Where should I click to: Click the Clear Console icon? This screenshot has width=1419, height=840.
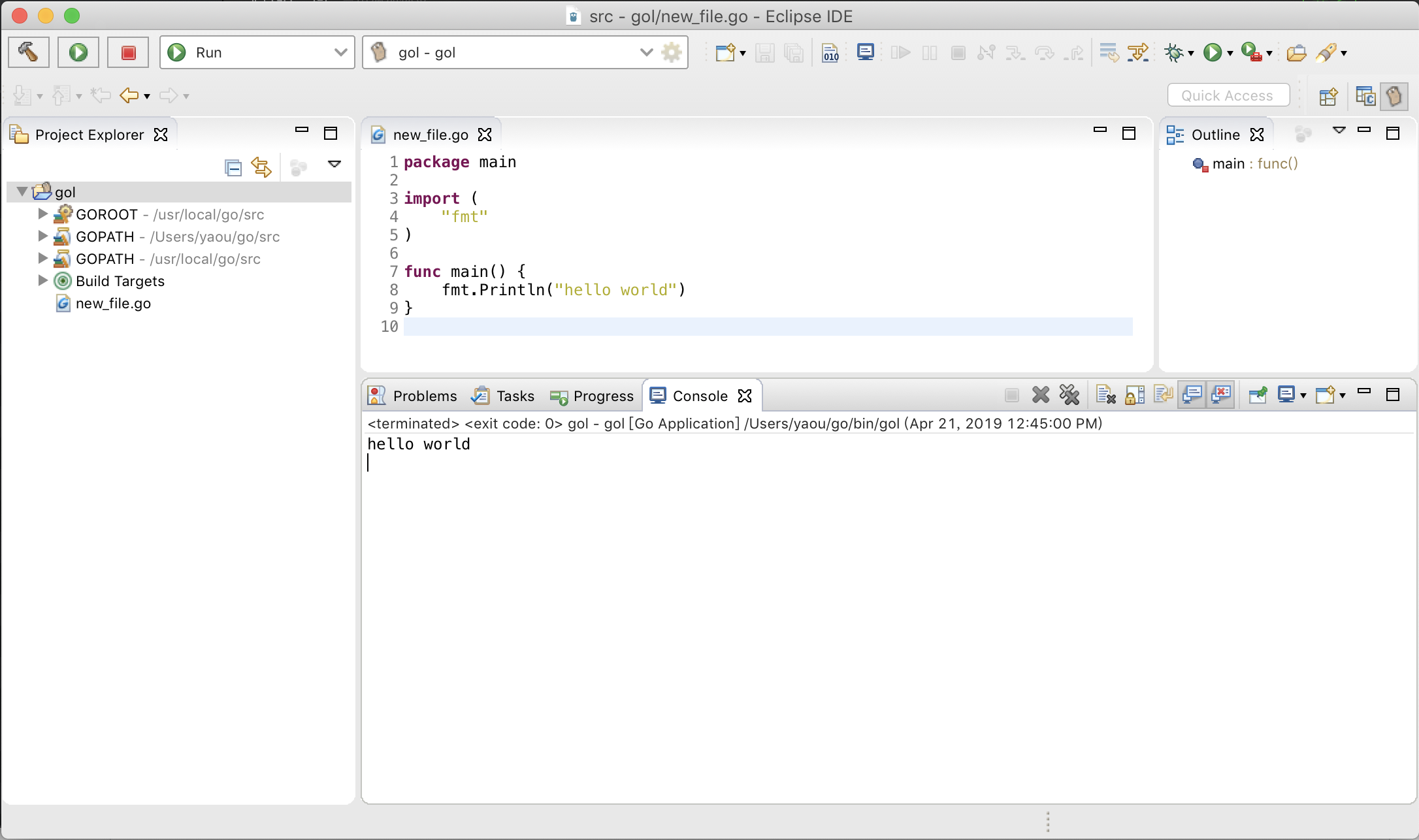tap(1105, 395)
